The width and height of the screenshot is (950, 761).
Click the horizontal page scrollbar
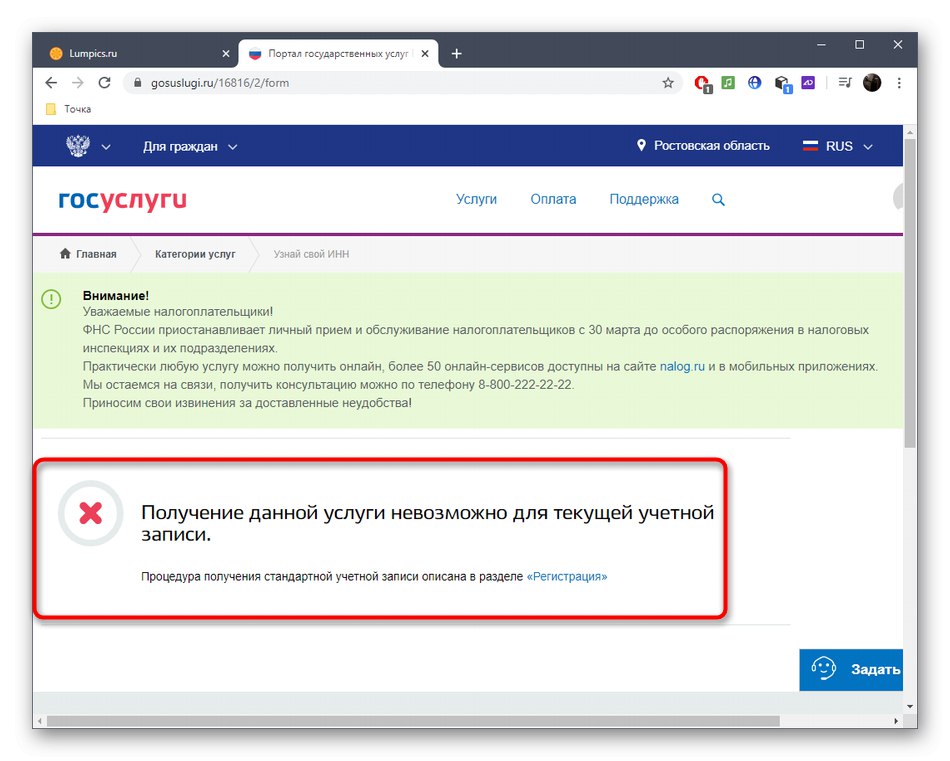[413, 721]
